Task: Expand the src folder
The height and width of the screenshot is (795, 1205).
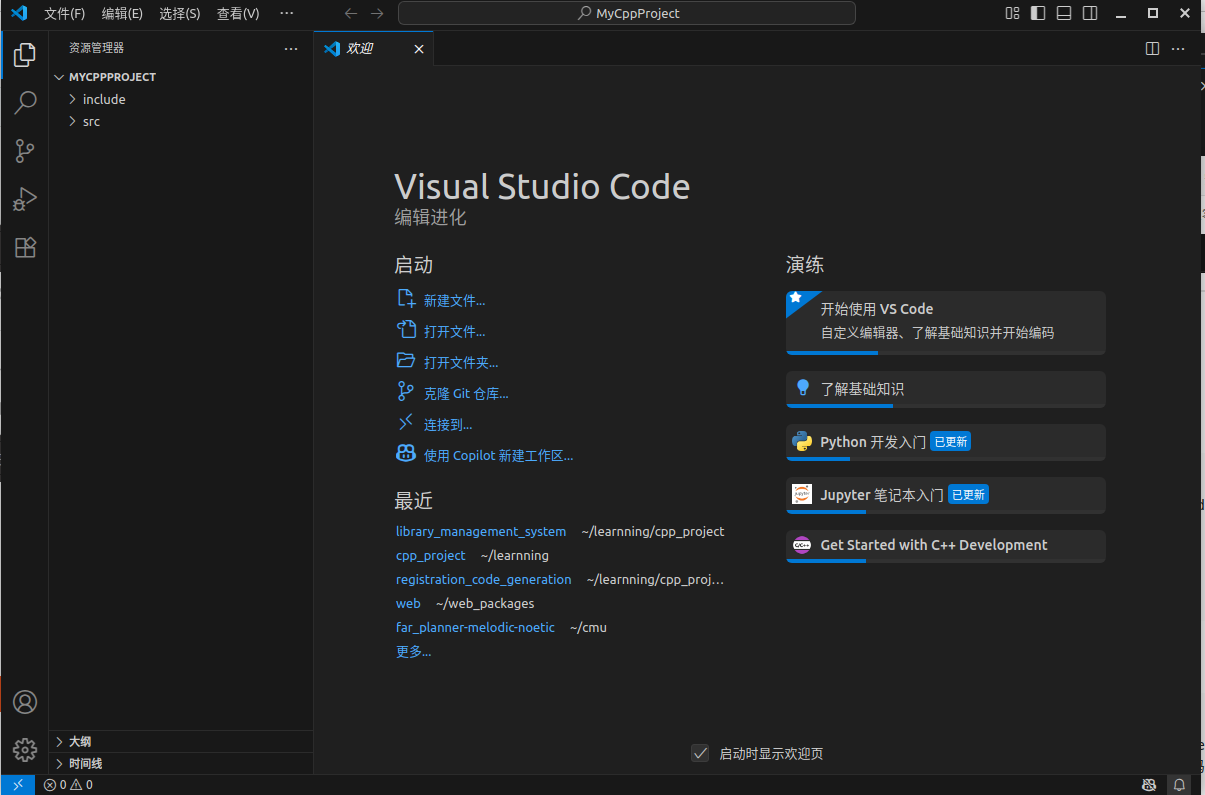Action: coord(91,121)
